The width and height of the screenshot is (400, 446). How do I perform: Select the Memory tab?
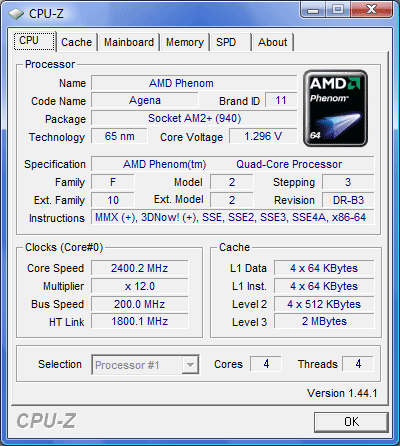point(185,42)
